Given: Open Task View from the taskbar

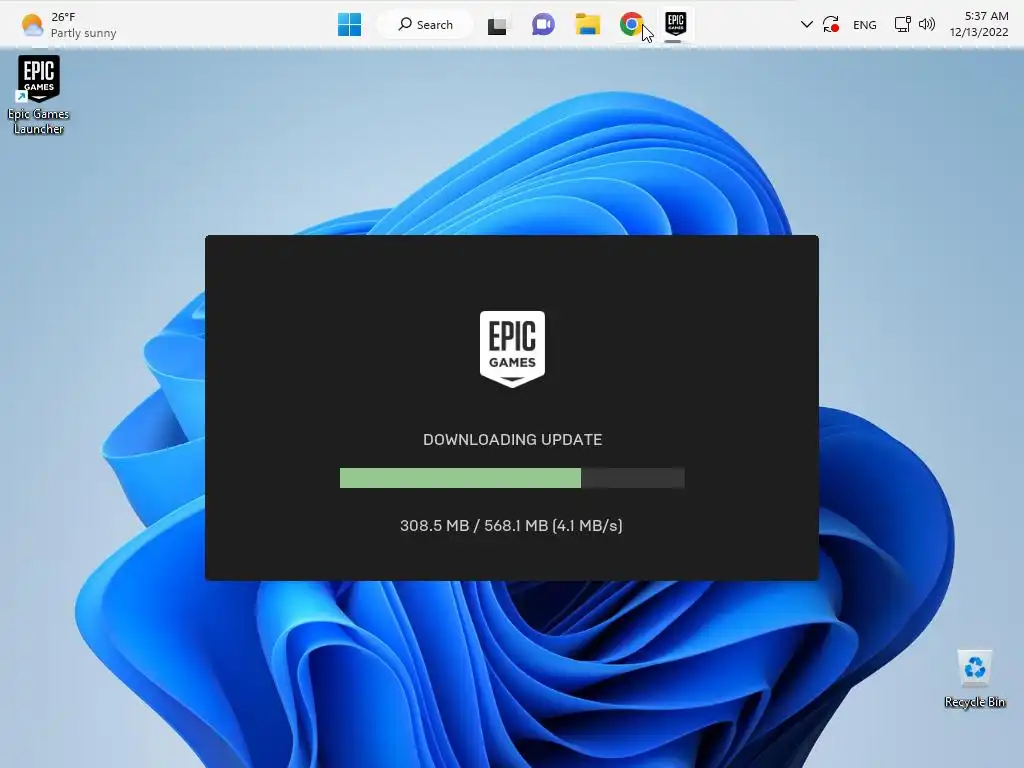Looking at the screenshot, I should pos(497,25).
